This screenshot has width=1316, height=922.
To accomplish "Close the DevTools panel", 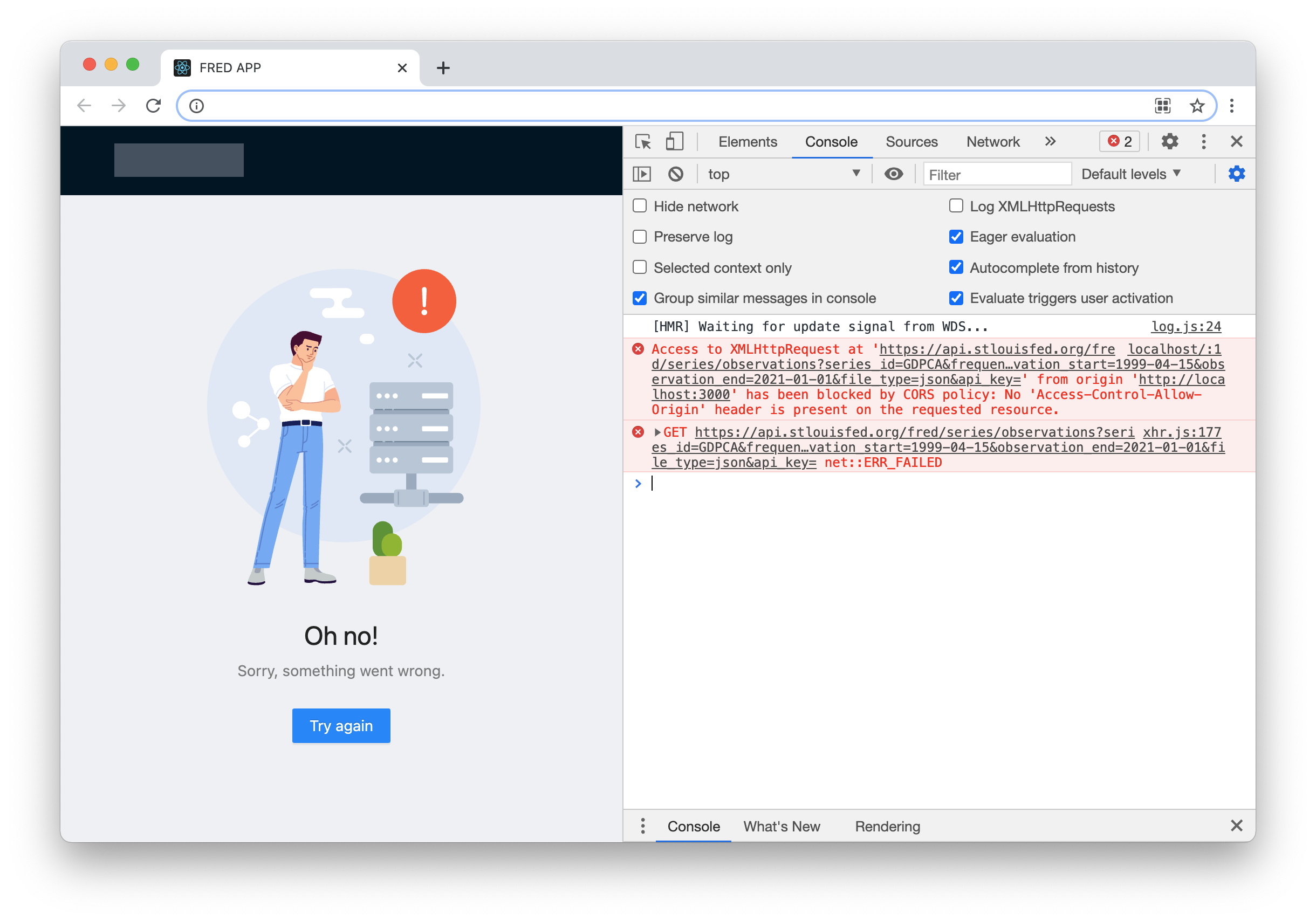I will point(1236,142).
